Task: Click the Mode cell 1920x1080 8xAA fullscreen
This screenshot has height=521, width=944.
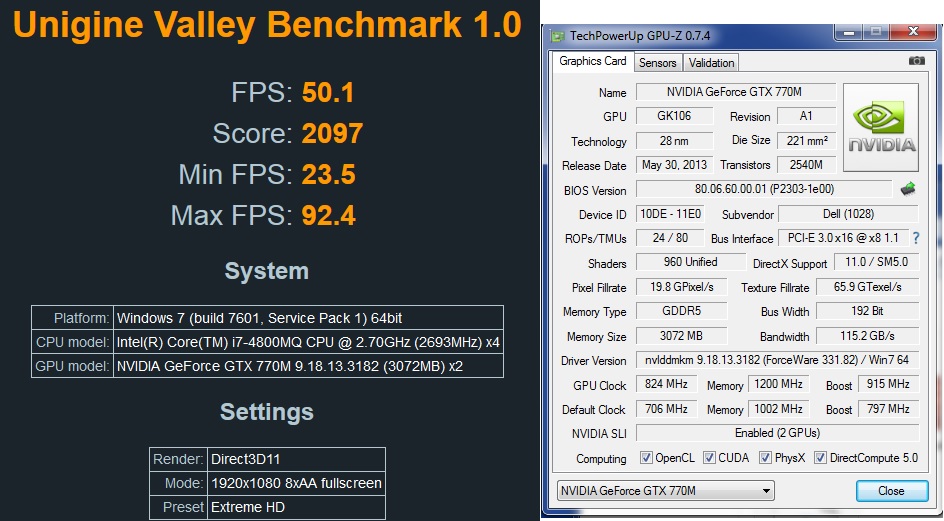Action: 296,483
